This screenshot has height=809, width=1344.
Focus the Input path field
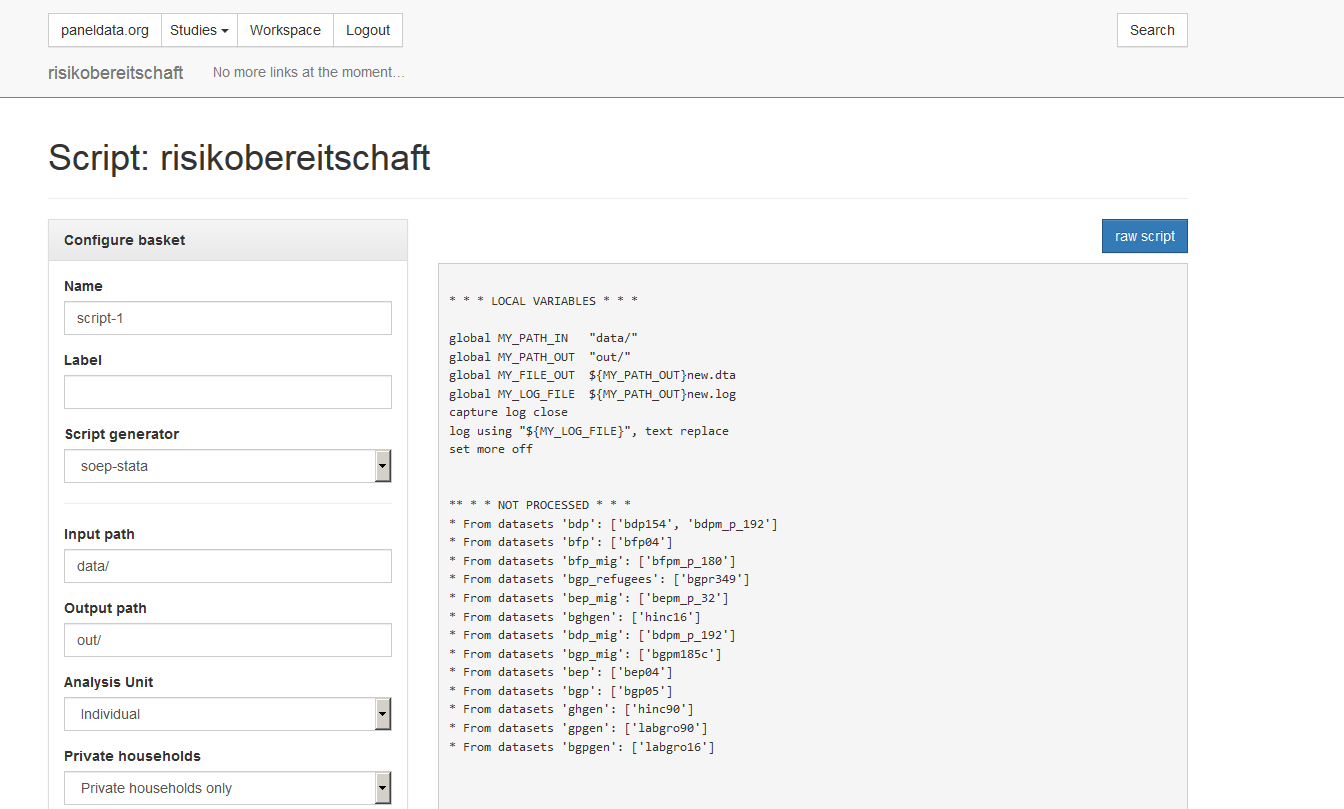[228, 566]
